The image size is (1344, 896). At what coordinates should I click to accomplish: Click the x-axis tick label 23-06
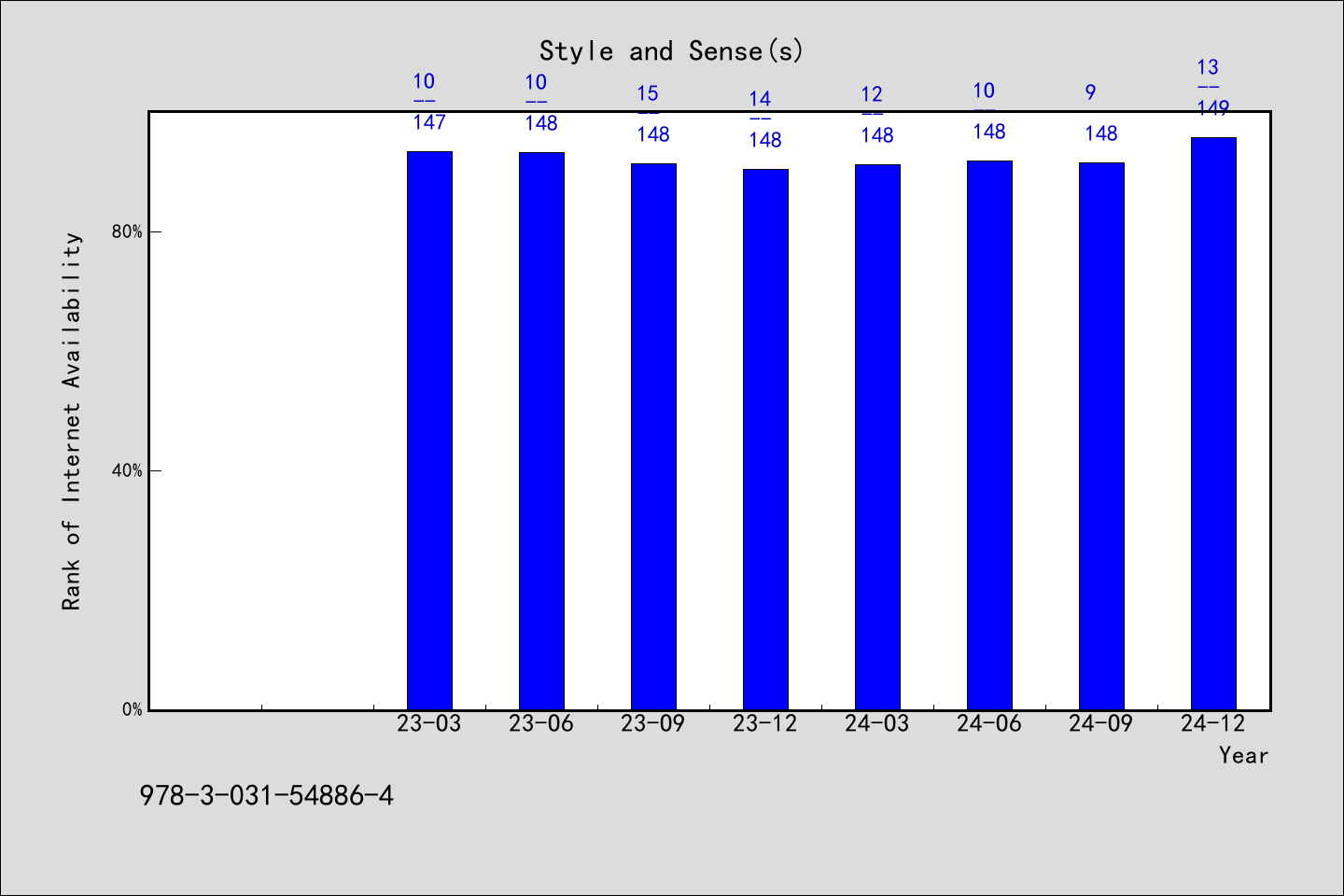[x=541, y=723]
